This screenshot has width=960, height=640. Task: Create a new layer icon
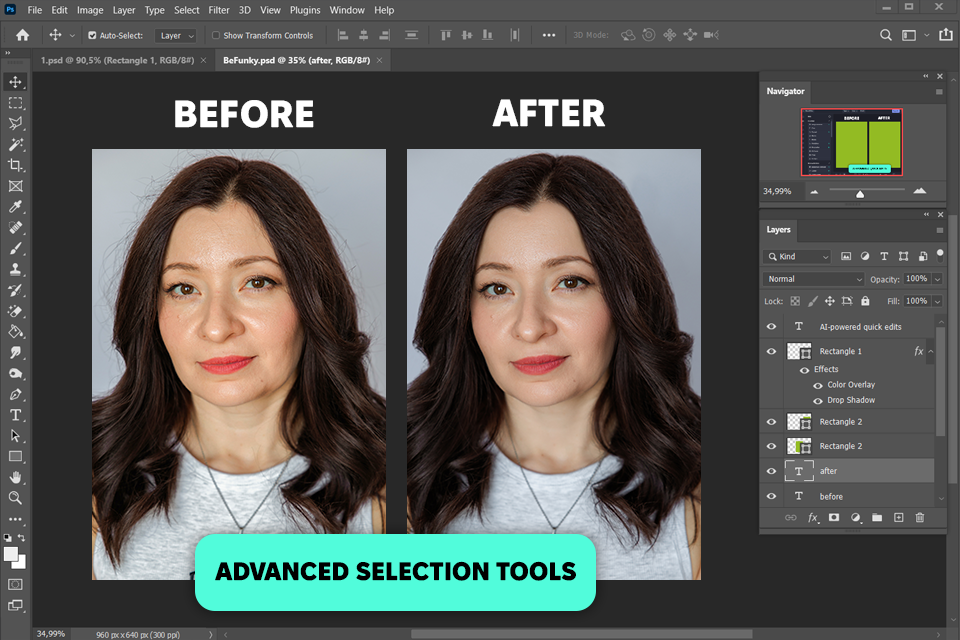pos(899,518)
